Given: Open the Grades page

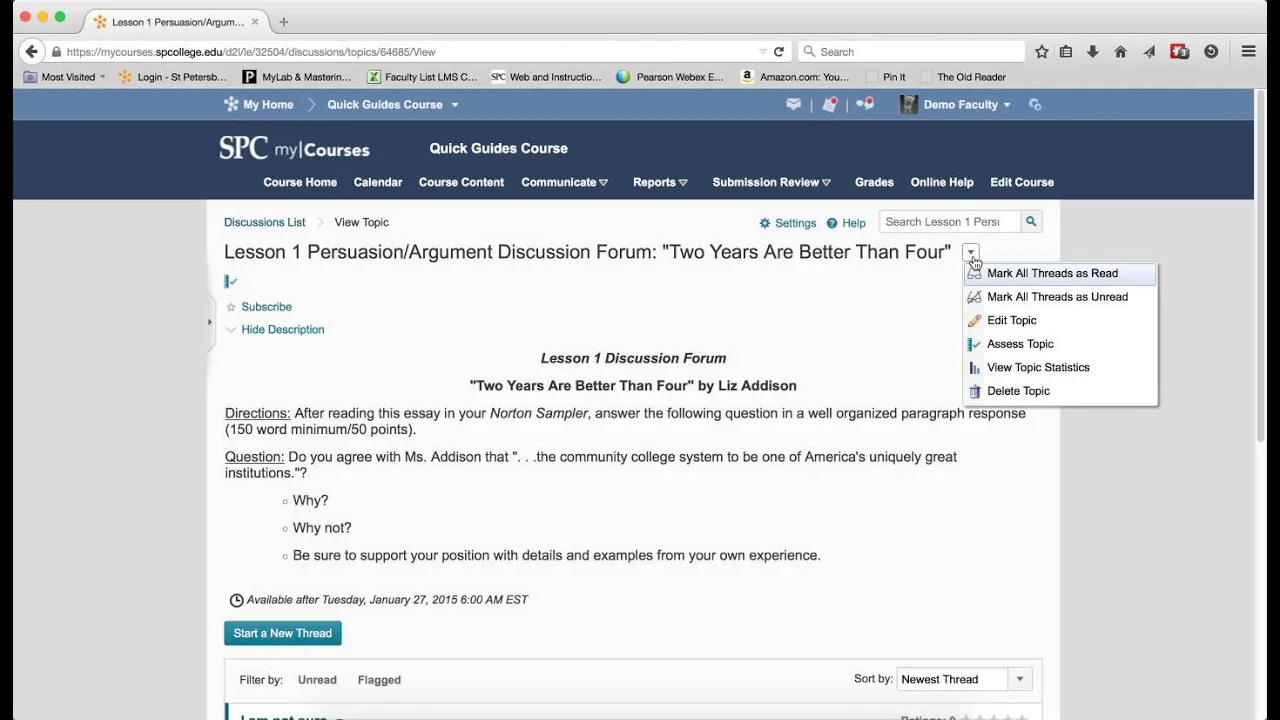Looking at the screenshot, I should pos(874,182).
